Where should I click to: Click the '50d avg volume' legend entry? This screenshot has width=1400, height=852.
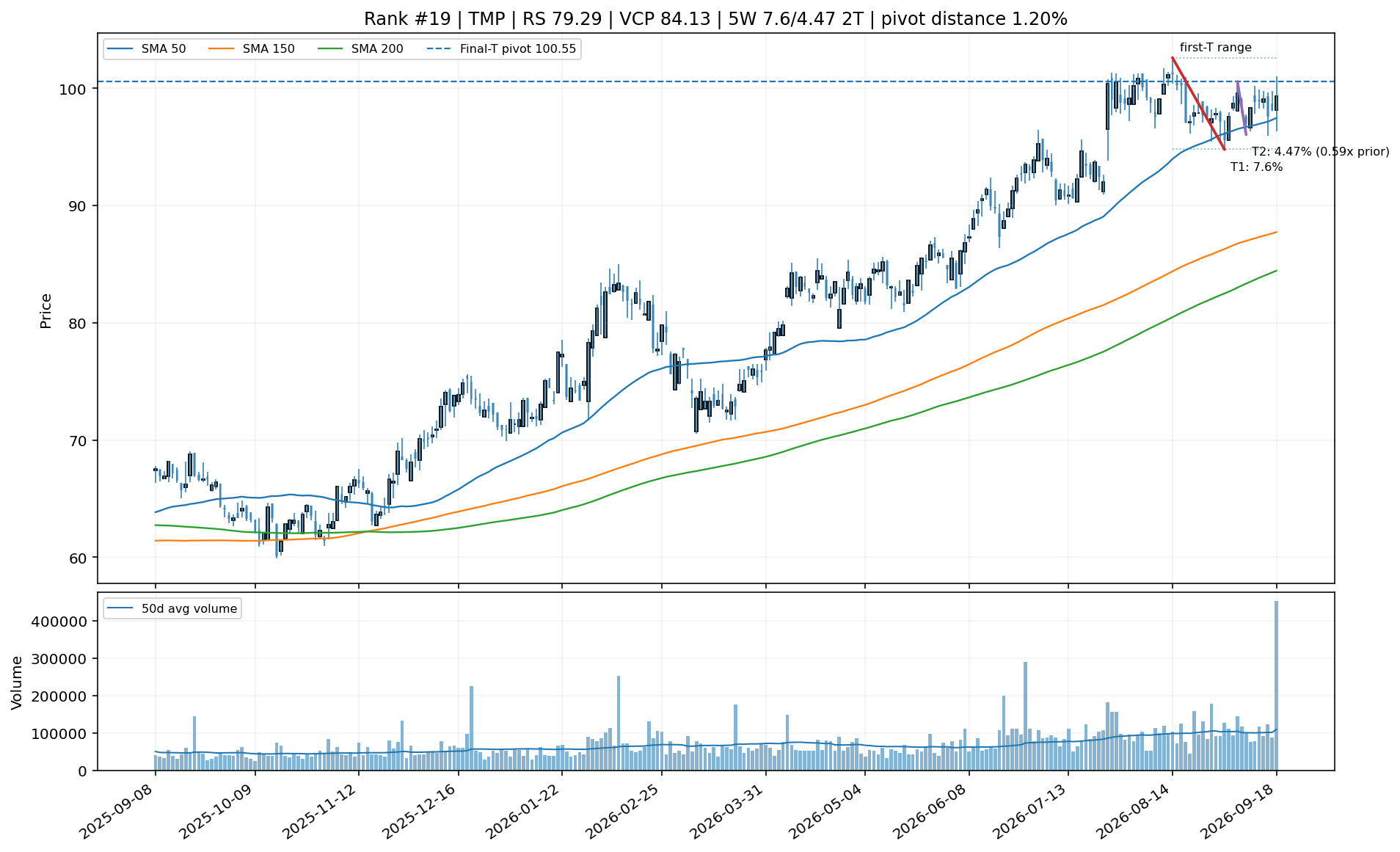[172, 608]
